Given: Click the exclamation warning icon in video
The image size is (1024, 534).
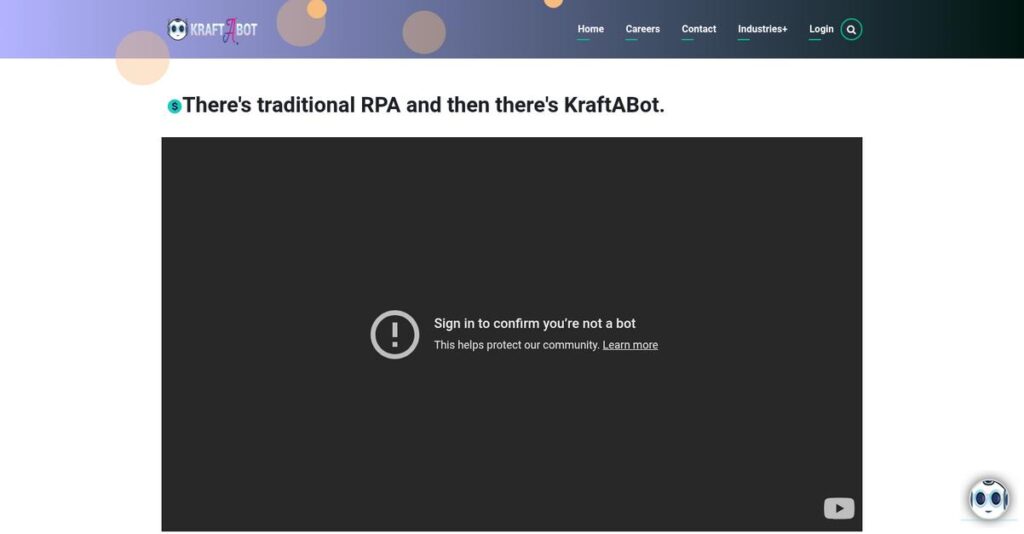Looking at the screenshot, I should click(x=394, y=334).
